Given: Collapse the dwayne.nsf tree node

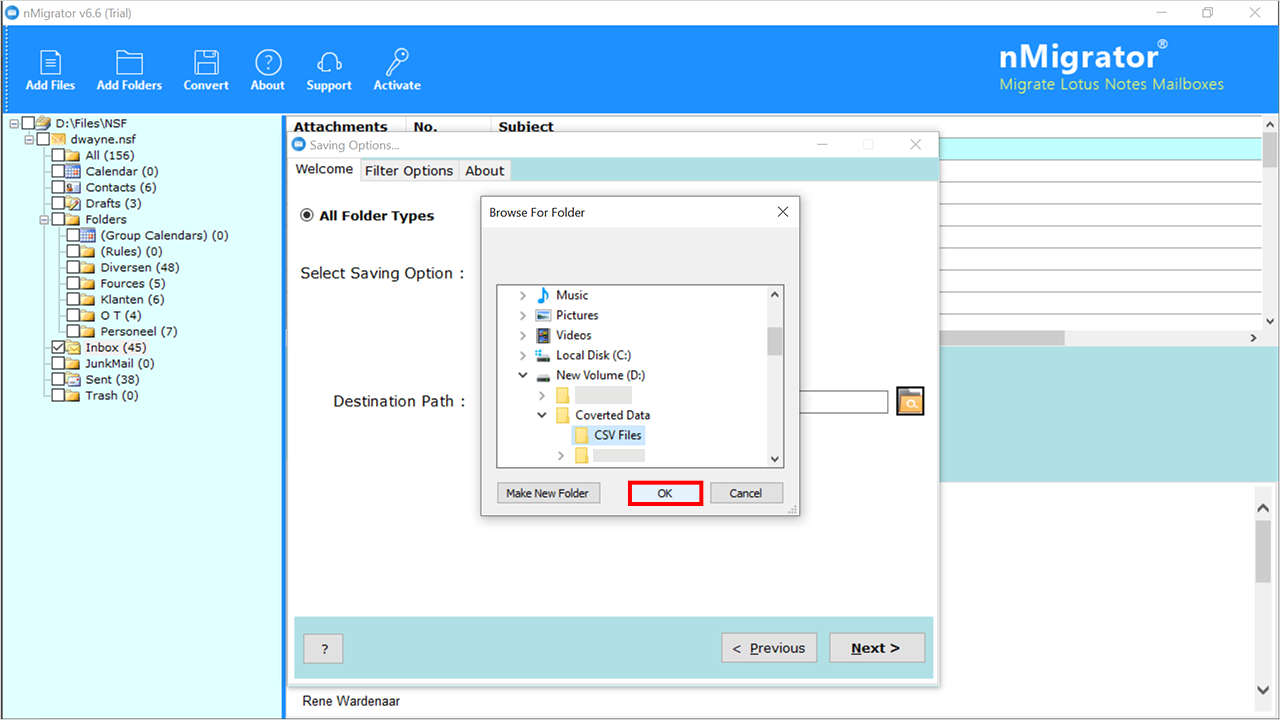Looking at the screenshot, I should pos(29,139).
